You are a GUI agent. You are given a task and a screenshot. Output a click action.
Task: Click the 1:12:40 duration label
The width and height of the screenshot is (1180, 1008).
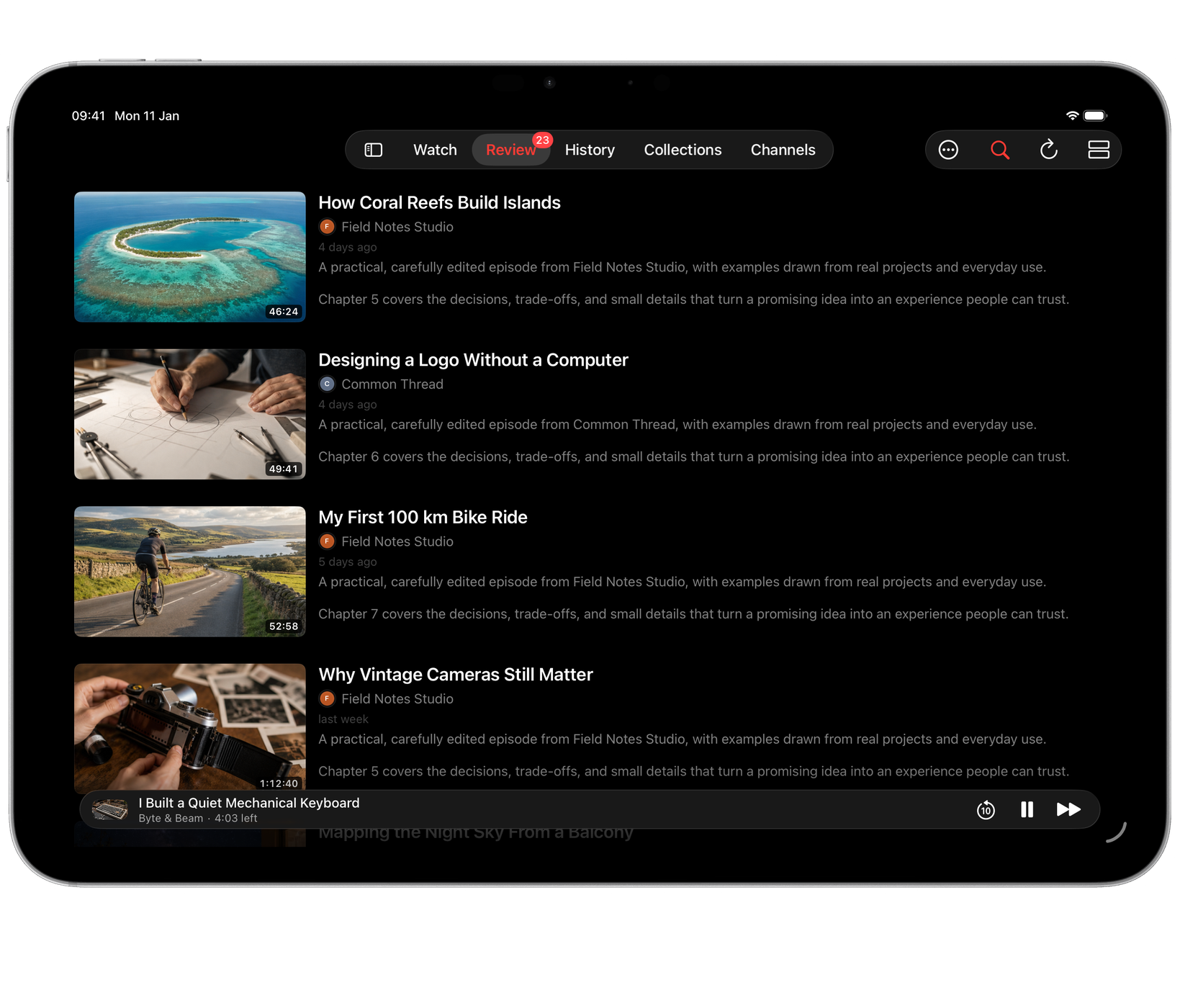coord(279,783)
